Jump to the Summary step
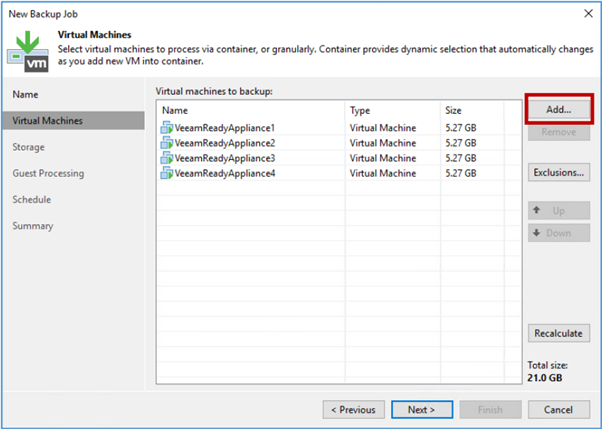 click(x=33, y=226)
